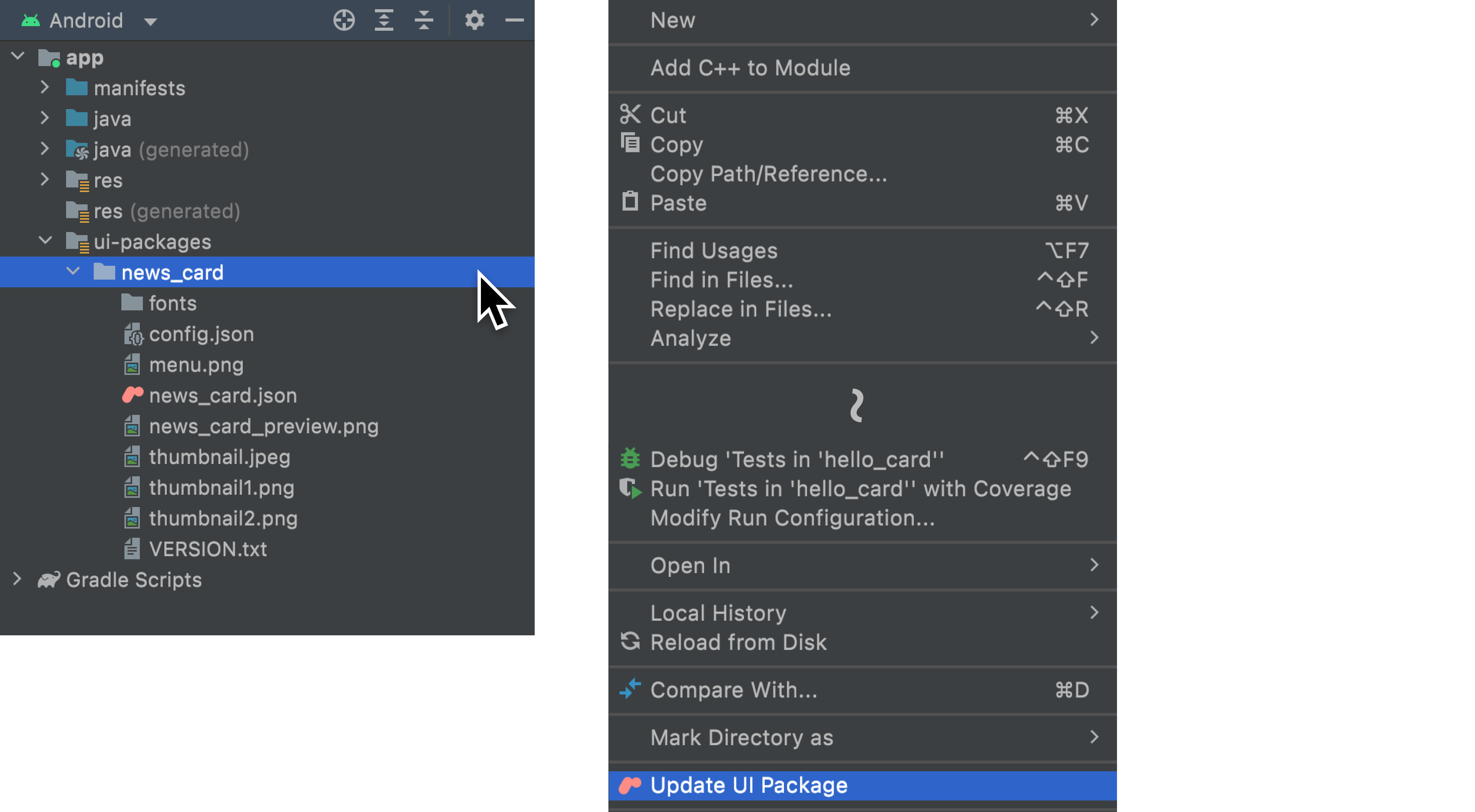Click Compare With option
This screenshot has height=812, width=1475.
[x=733, y=689]
